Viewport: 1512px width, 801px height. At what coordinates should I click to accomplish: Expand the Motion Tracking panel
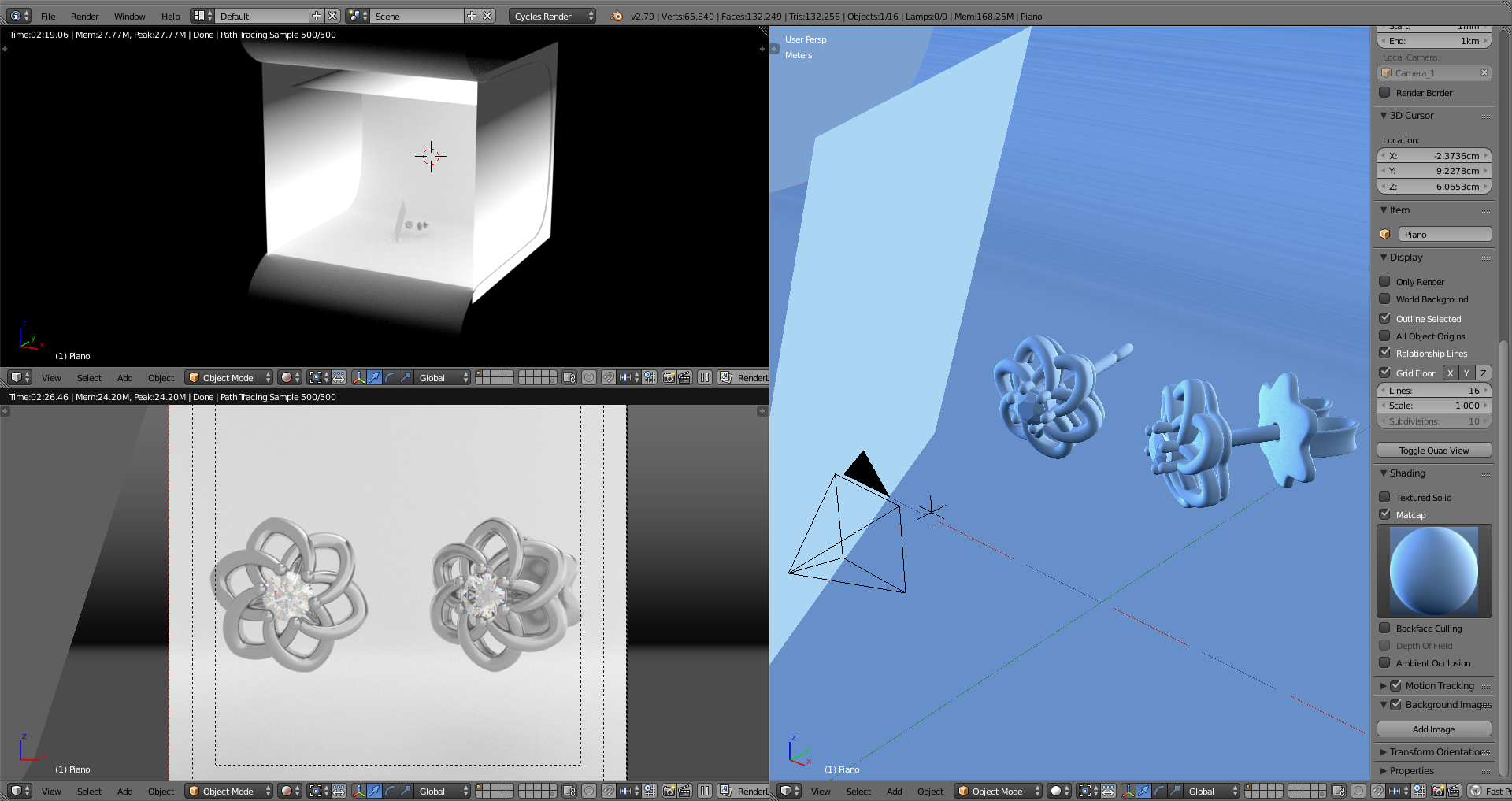1384,685
